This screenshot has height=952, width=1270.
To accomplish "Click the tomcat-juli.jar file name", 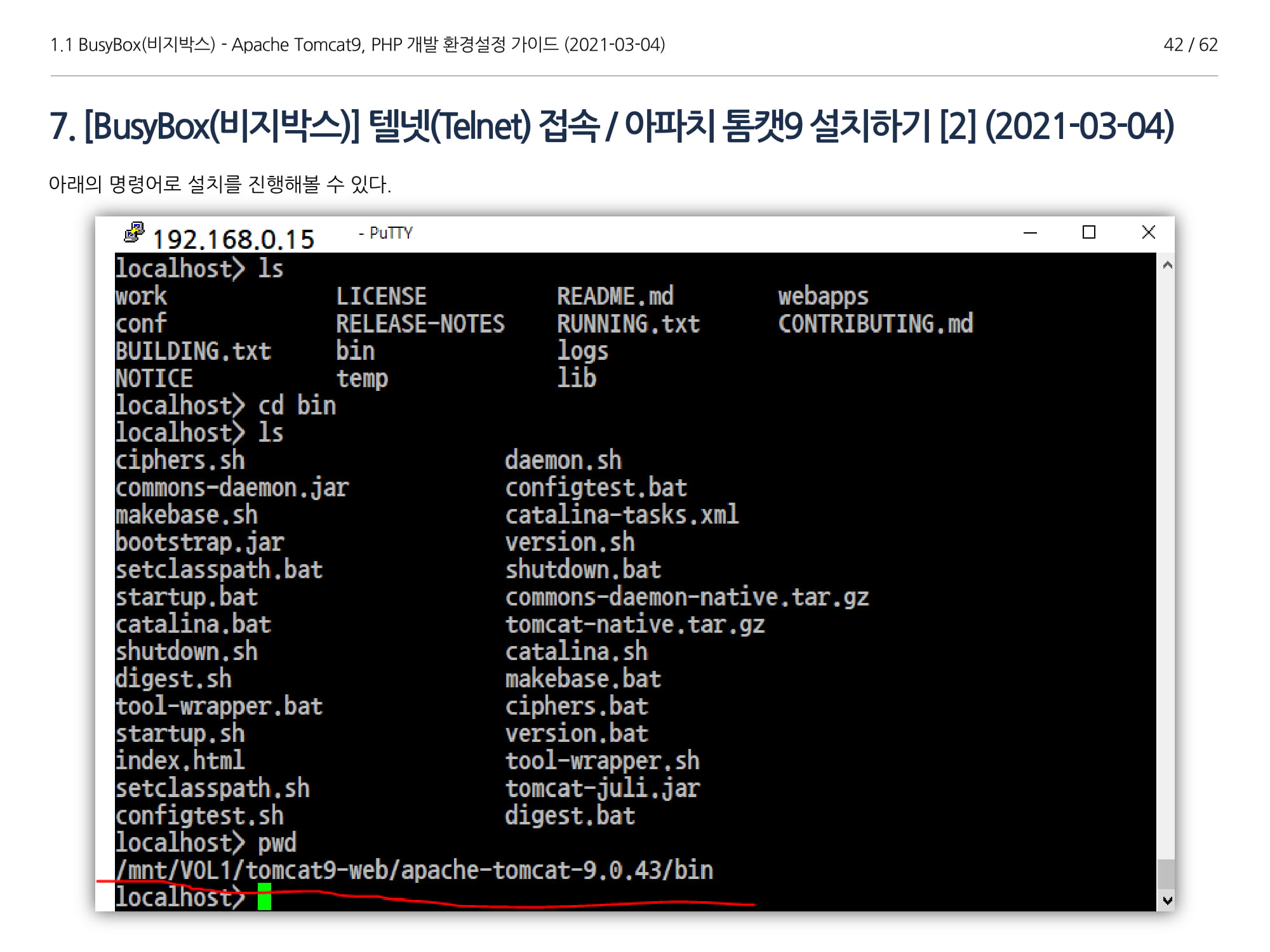I will coord(602,788).
